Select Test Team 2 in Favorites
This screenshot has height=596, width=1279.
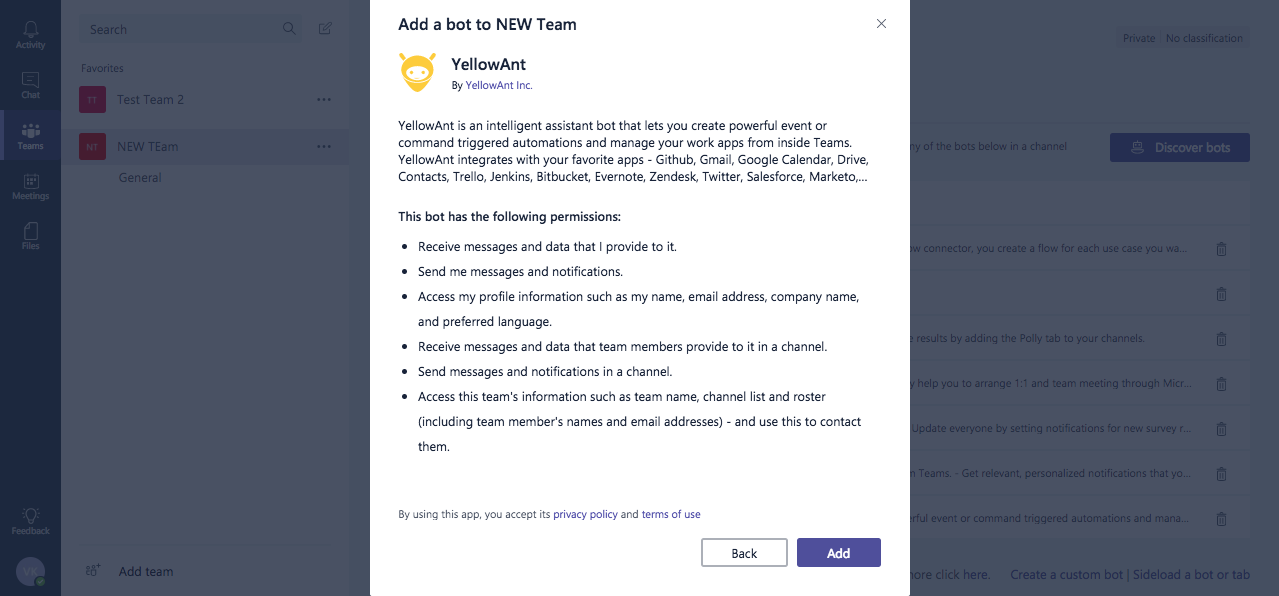click(150, 100)
